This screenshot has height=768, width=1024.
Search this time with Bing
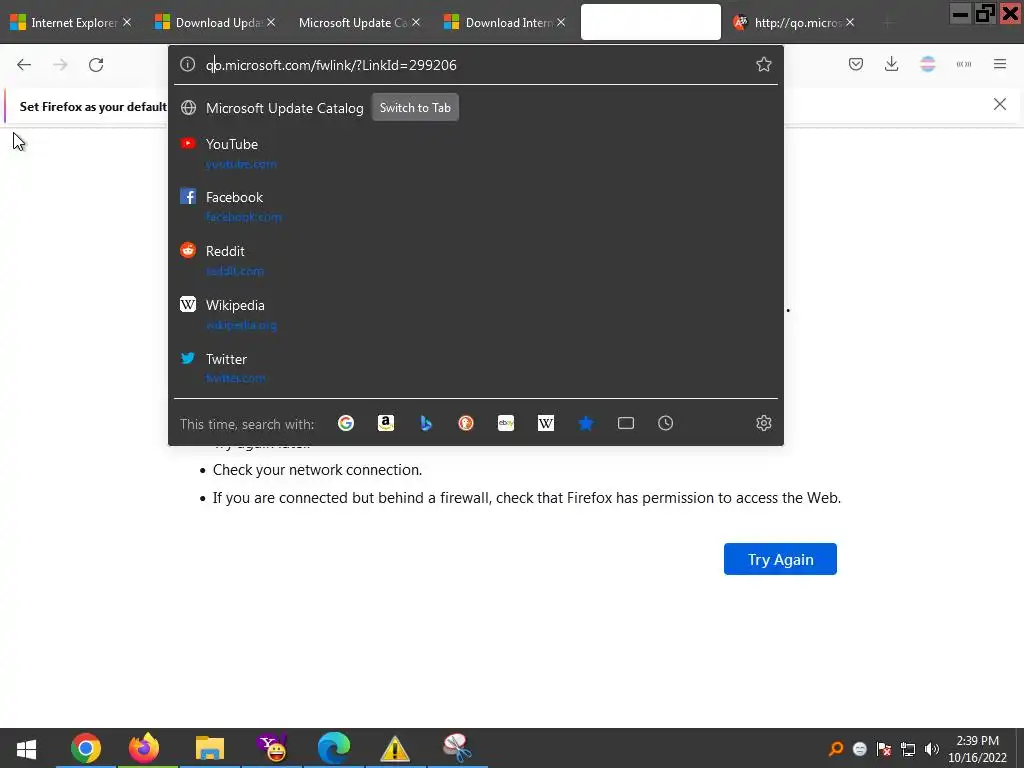[426, 423]
